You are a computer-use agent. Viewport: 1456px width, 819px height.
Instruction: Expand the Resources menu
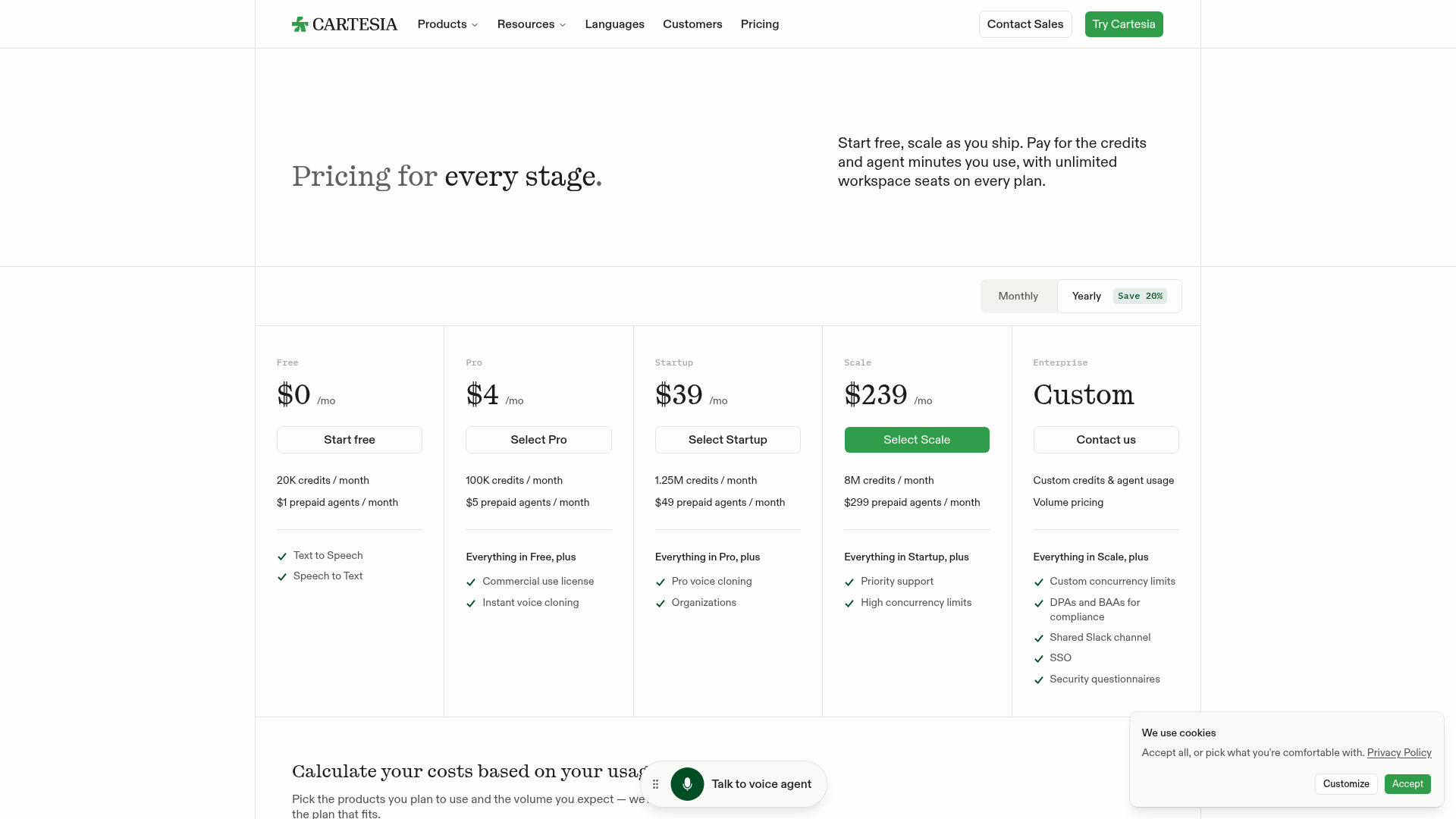coord(532,24)
